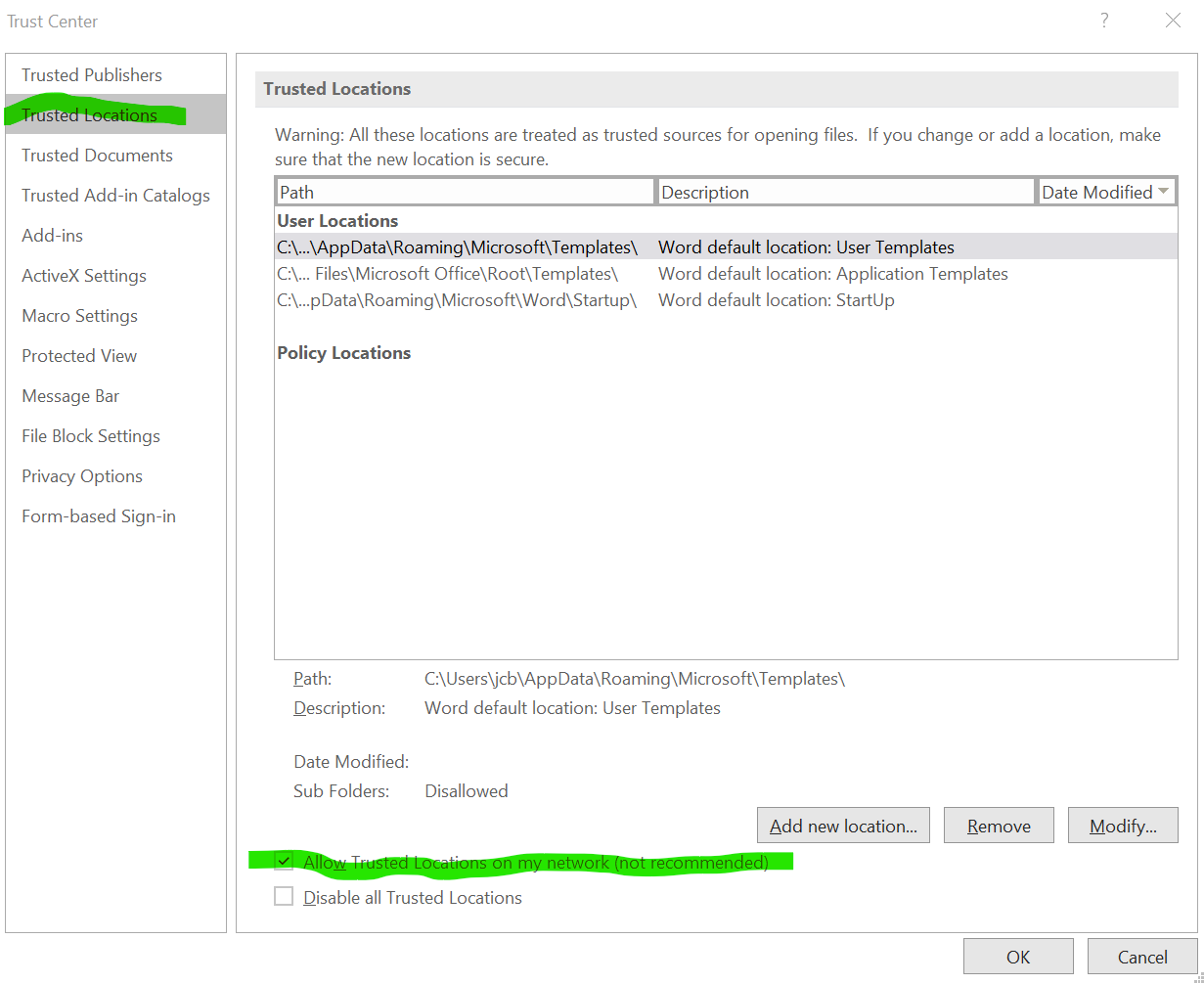The image size is (1204, 984).
Task: Open ActiveX Settings panel
Action: [x=83, y=275]
